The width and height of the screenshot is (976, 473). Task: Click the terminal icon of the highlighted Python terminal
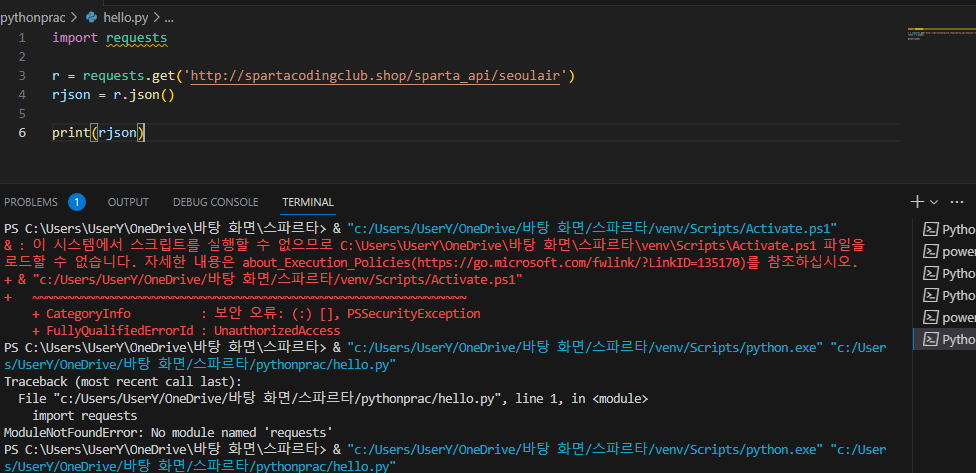[930, 339]
